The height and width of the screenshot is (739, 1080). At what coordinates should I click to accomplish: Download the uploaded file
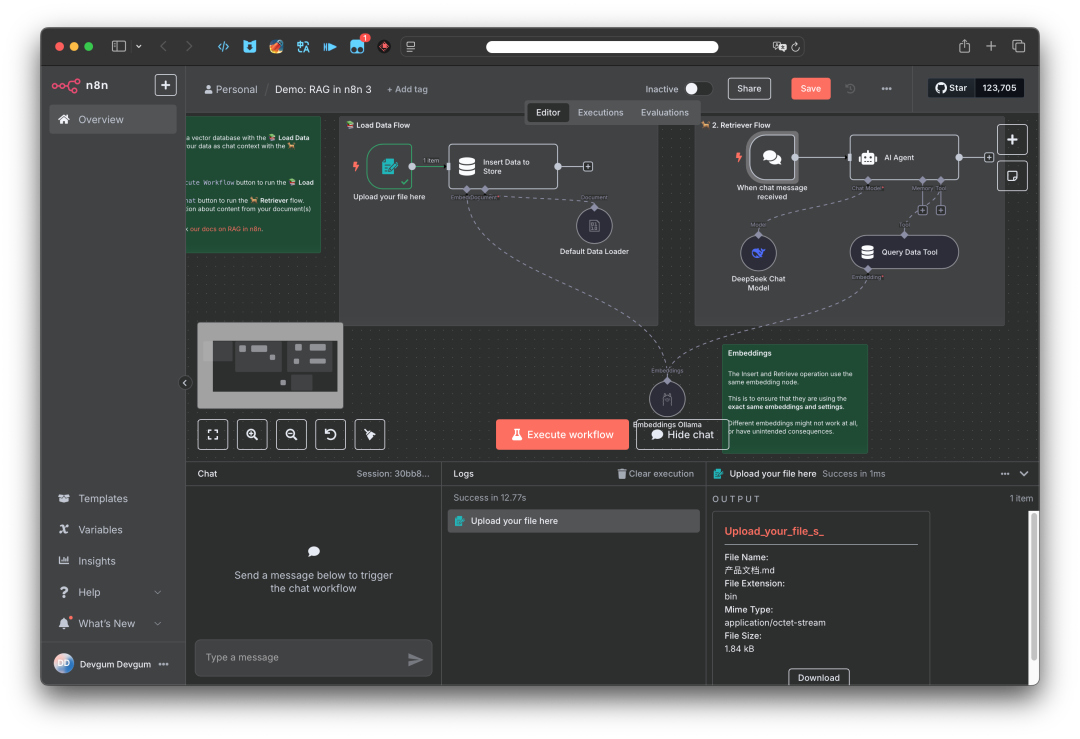click(x=818, y=678)
